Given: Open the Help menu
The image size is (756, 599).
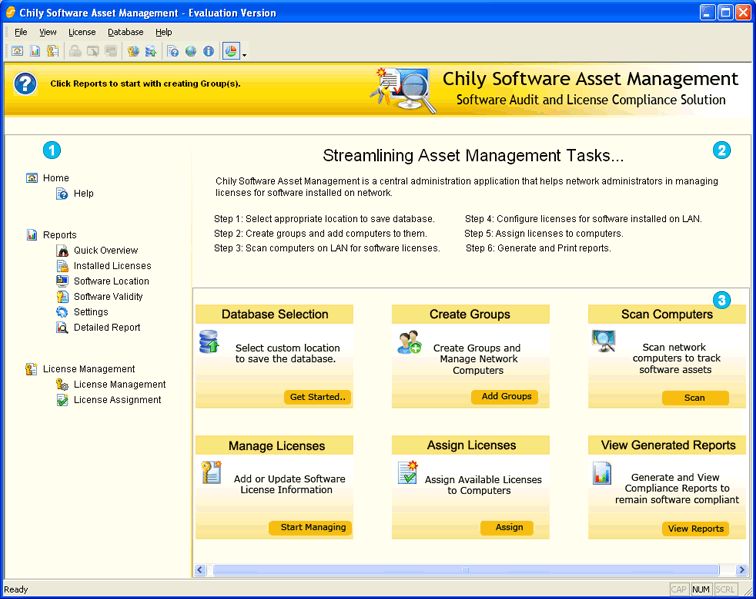Looking at the screenshot, I should click(x=163, y=32).
